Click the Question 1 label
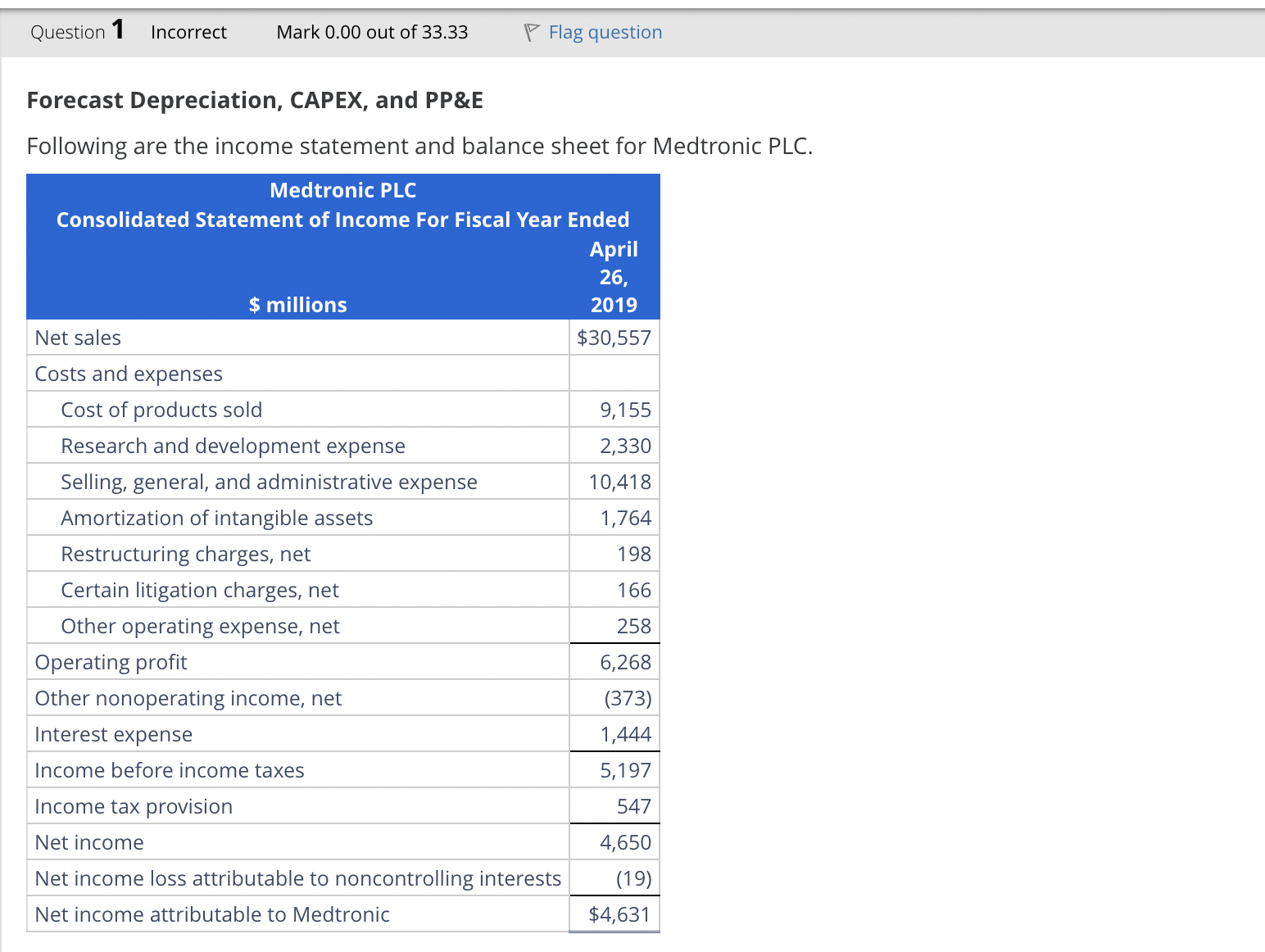Viewport: 1265px width, 952px height. (77, 30)
